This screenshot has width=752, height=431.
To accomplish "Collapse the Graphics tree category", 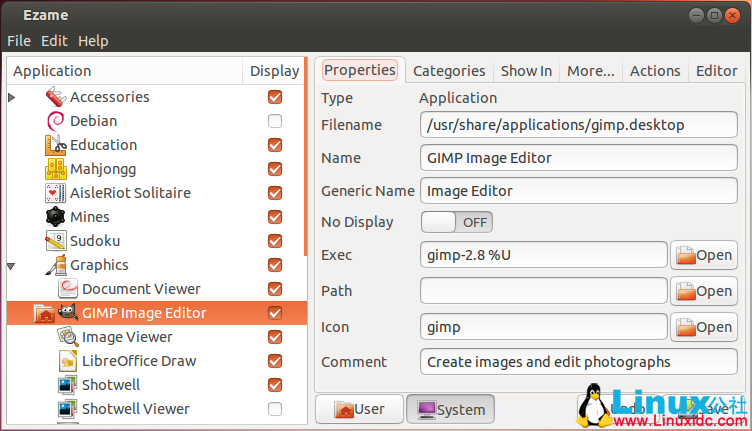I will click(12, 265).
